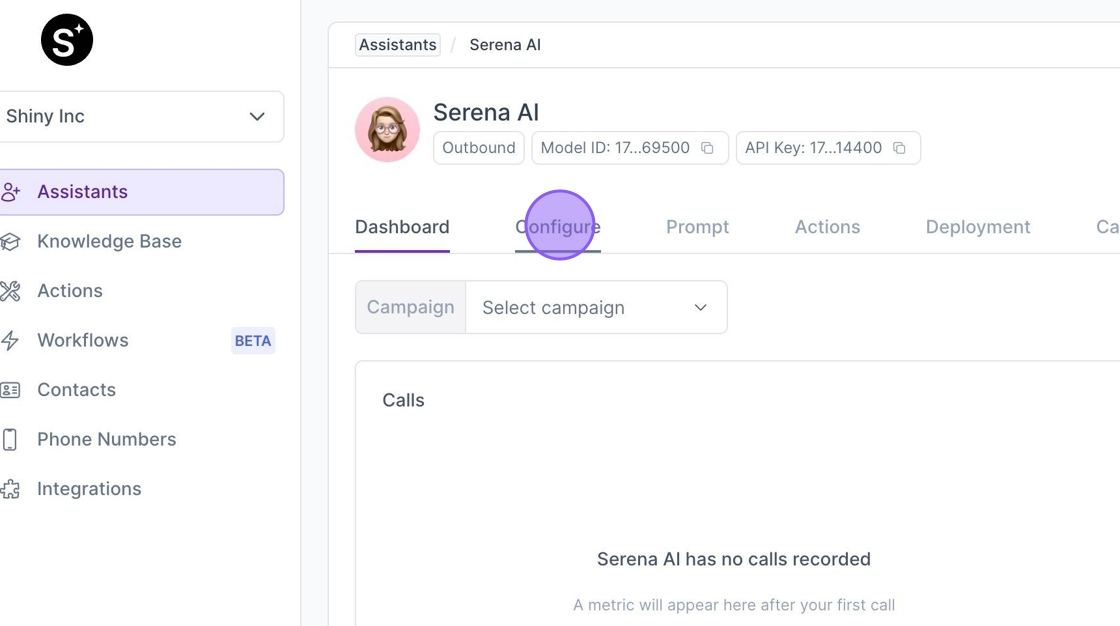1120x626 pixels.
Task: Click the Phone Numbers device icon
Action: click(x=10, y=439)
